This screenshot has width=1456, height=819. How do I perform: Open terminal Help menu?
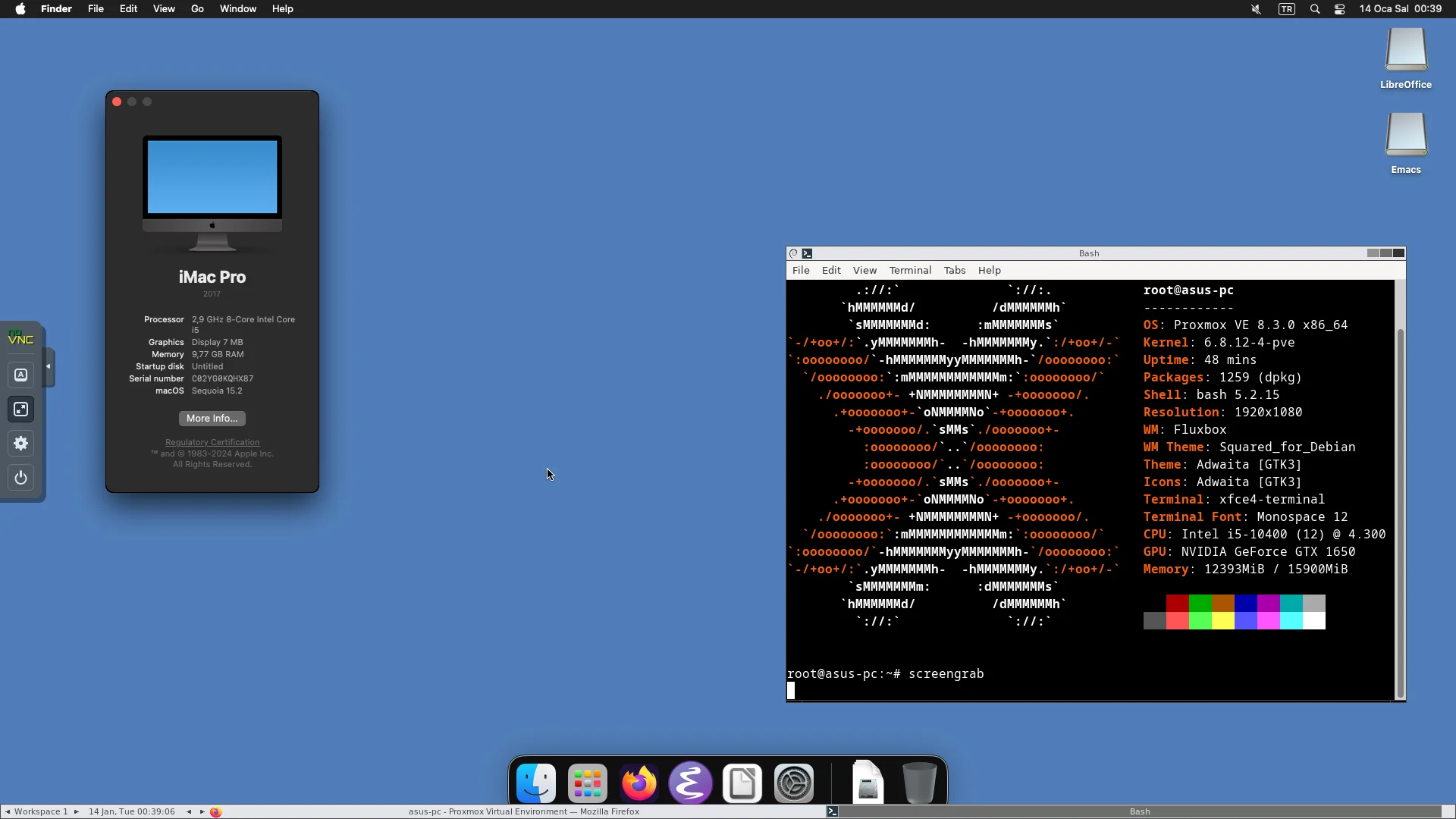pos(990,270)
